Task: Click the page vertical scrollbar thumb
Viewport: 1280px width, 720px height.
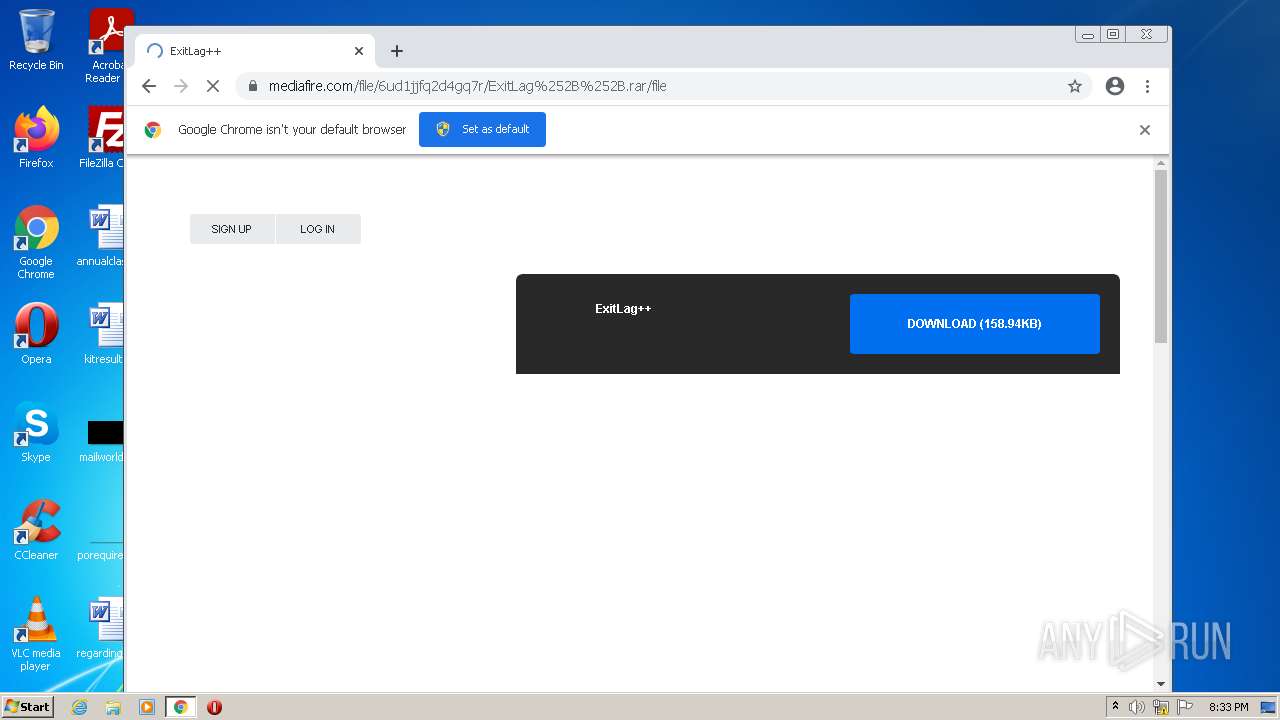Action: (x=1161, y=256)
